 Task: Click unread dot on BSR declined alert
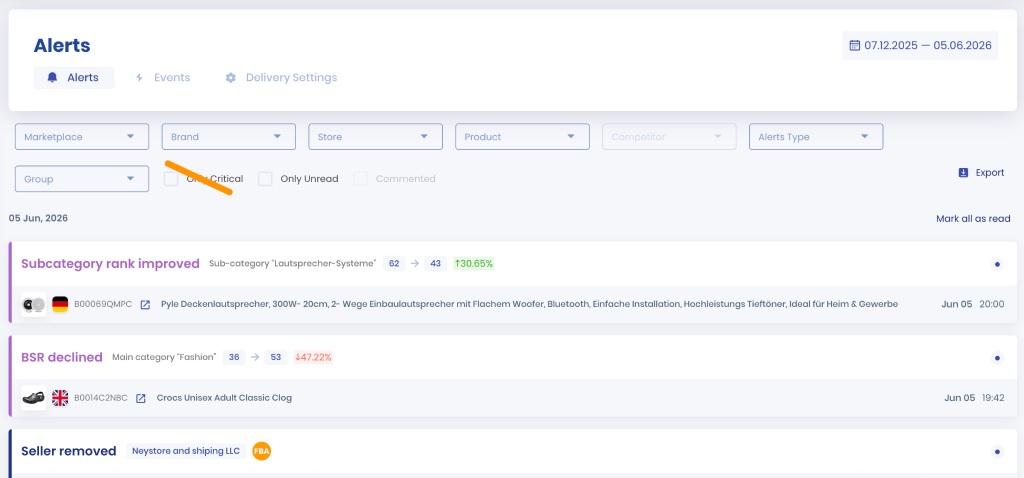997,358
